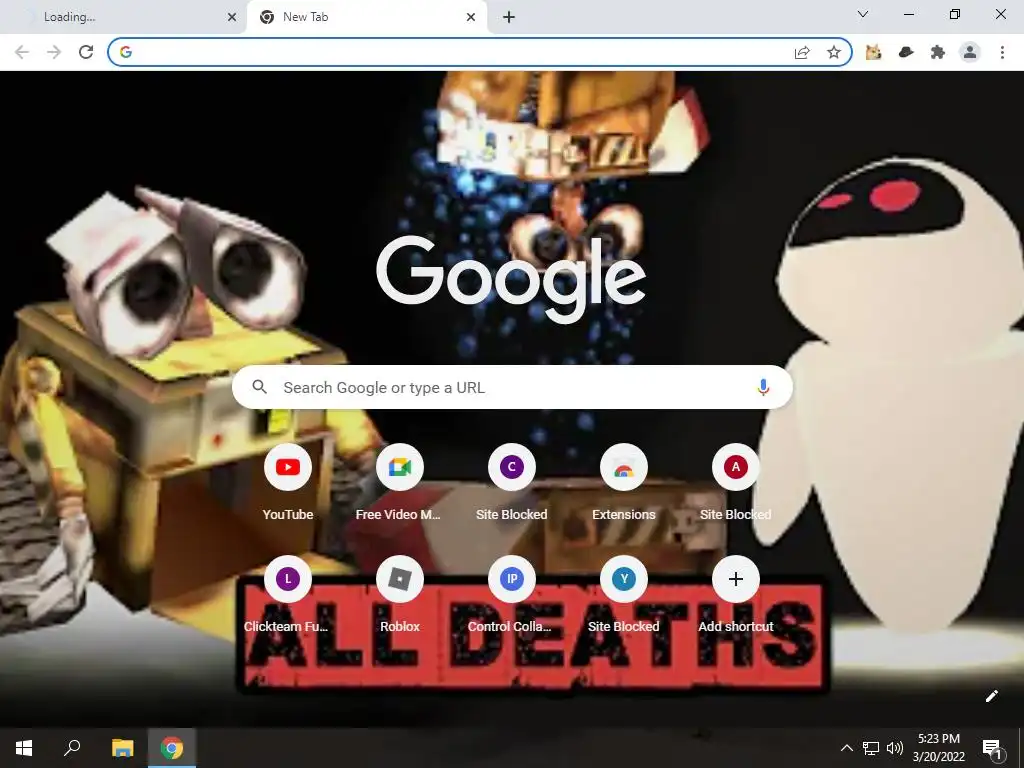Customize this page with pencil icon
The width and height of the screenshot is (1024, 768).
point(991,696)
